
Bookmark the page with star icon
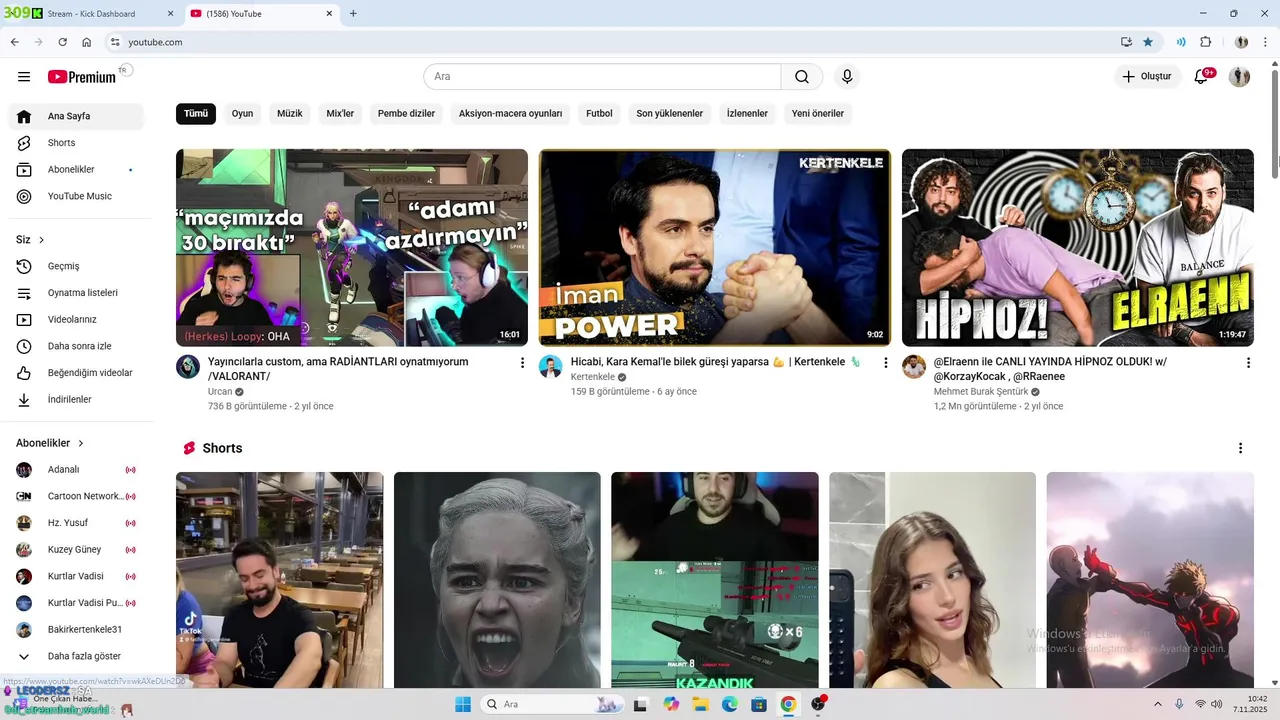click(x=1148, y=42)
